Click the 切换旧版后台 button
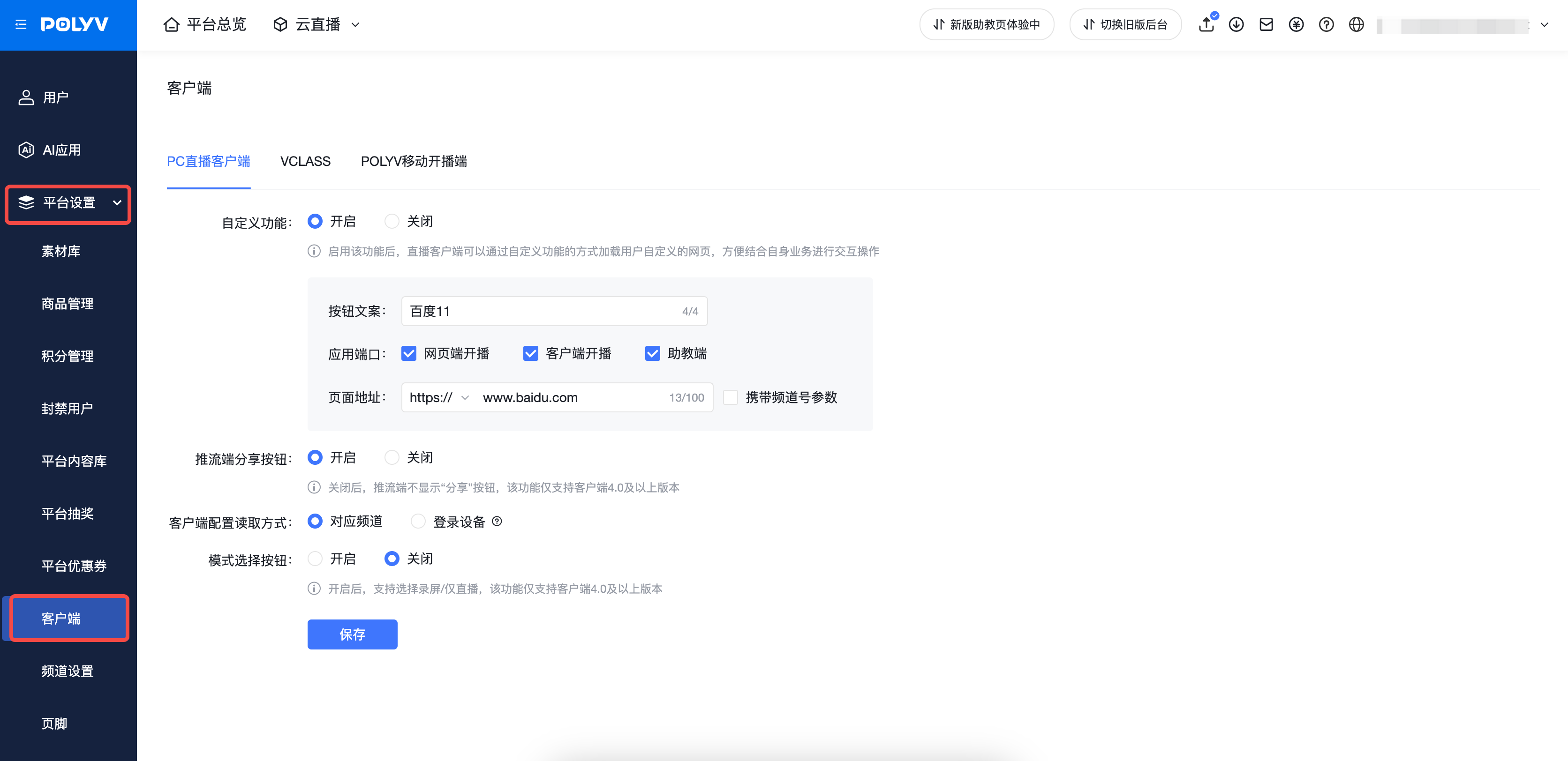Viewport: 1568px width, 761px height. tap(1125, 24)
